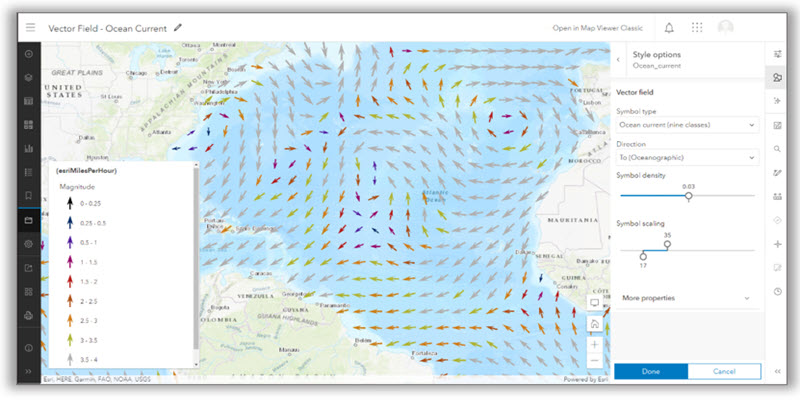Screen dimensions: 800x400
Task: Open the user profile avatar
Action: pyautogui.click(x=725, y=28)
